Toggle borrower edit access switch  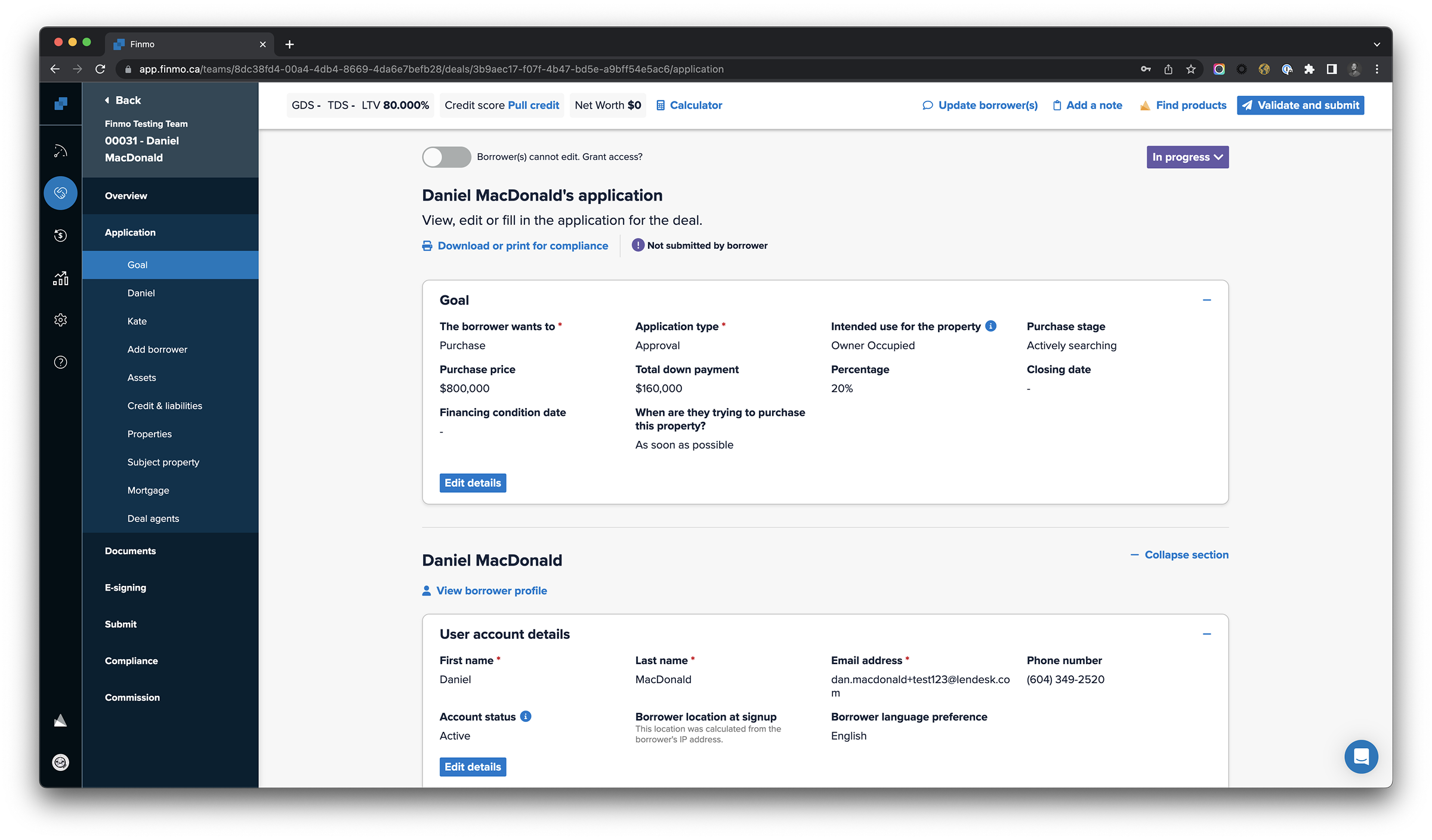[446, 157]
